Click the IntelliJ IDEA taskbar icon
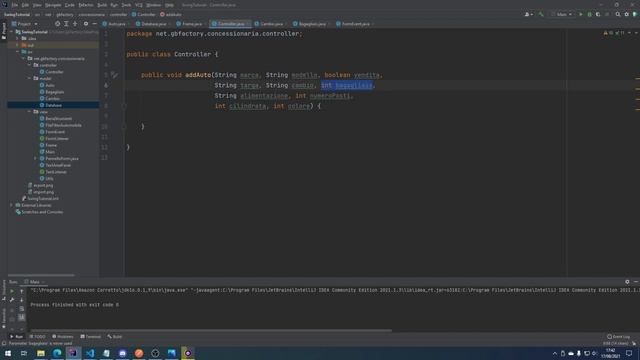Screen dimensions: 640x360 73,353
